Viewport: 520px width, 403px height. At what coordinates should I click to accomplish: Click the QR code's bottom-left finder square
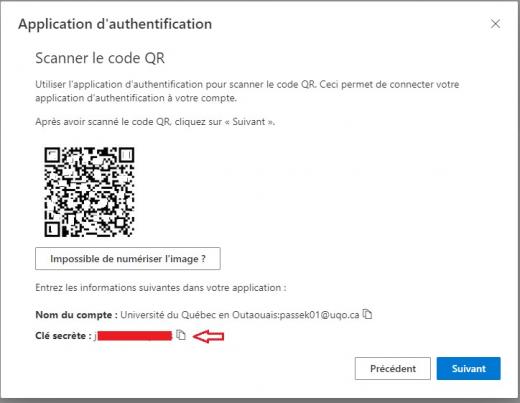coord(52,229)
